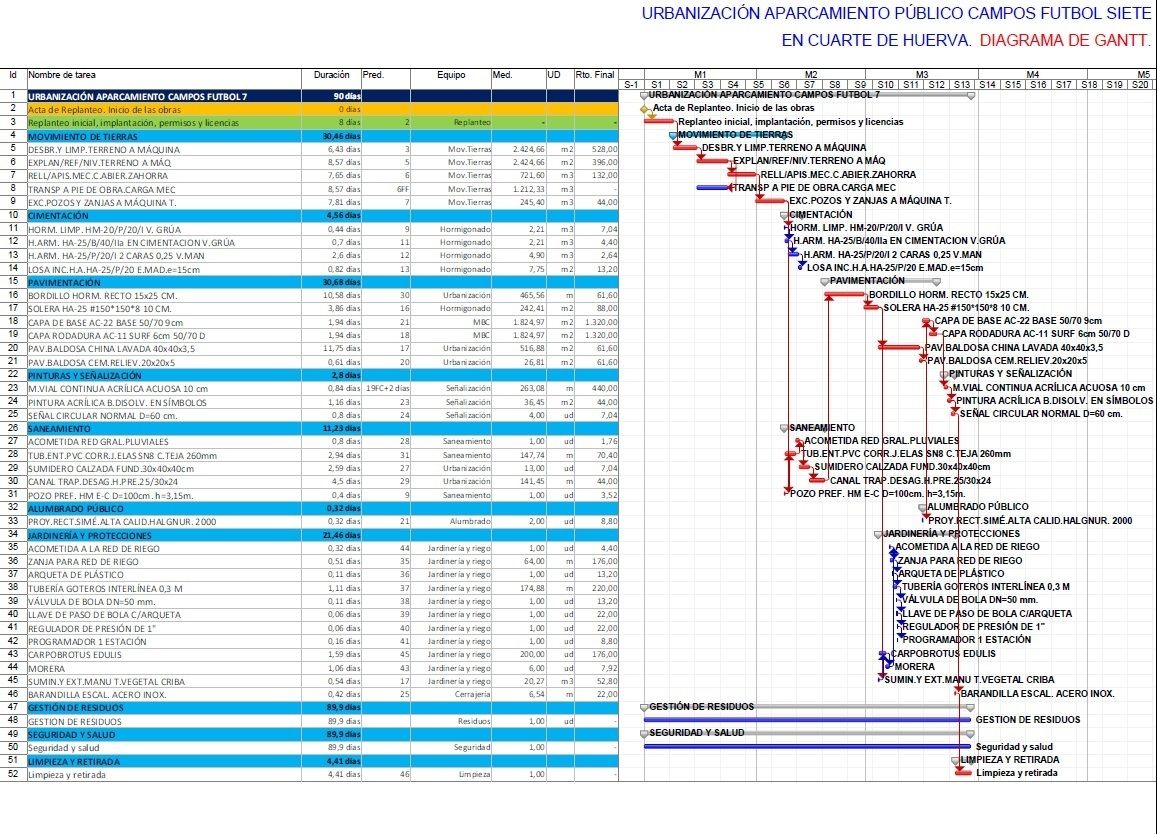This screenshot has width=1157, height=834.
Task: Select month M4 in the timeline header
Action: click(1032, 75)
